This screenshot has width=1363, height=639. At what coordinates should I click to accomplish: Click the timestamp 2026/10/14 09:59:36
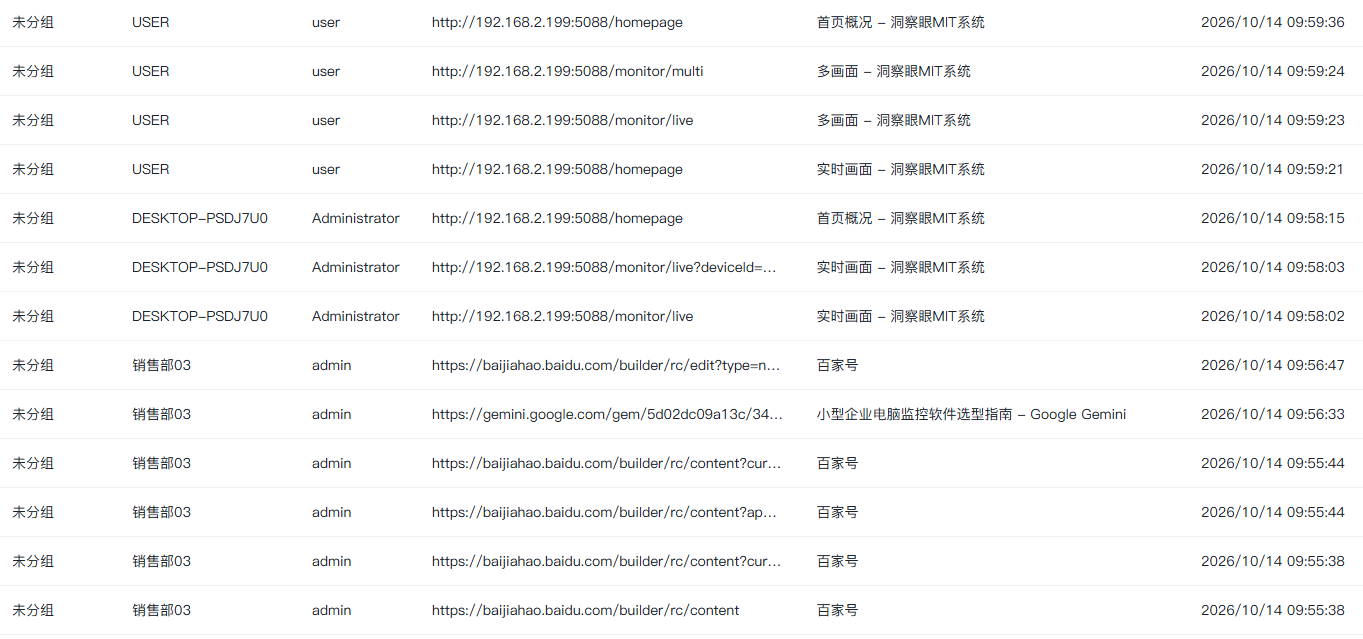[x=1272, y=22]
